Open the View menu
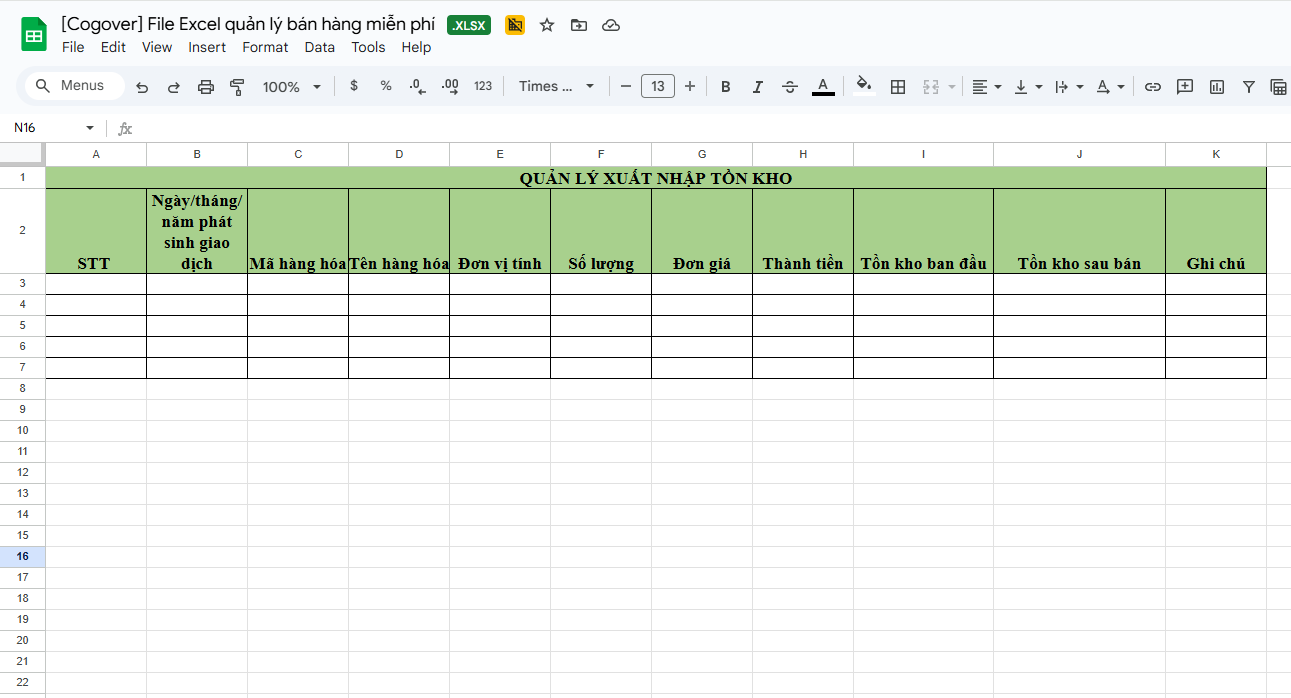 pos(157,47)
